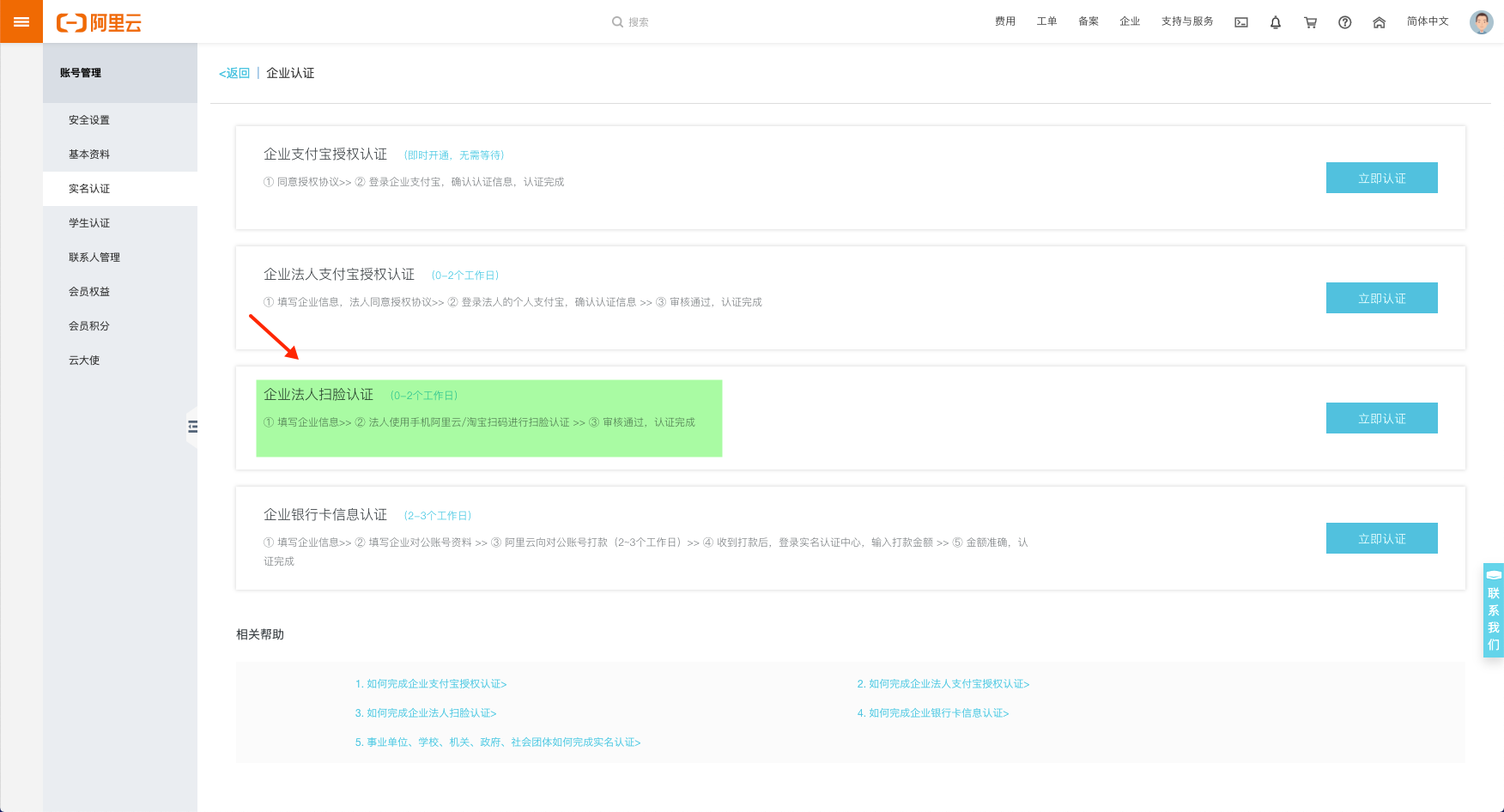Click the 返回 back link
Viewport: 1504px width, 812px height.
(x=234, y=73)
